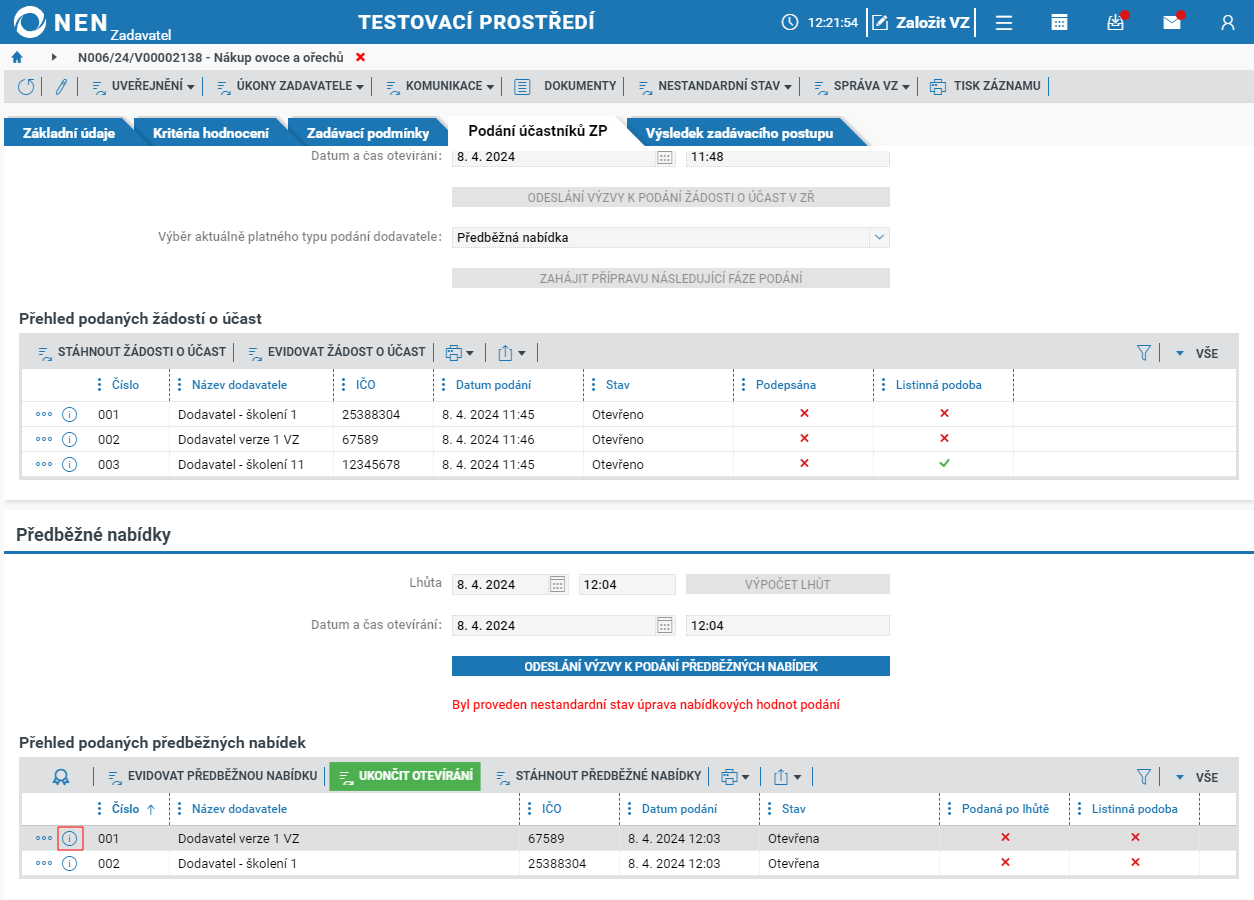Open three-dots menu for nabídka 002 row
The width and height of the screenshot is (1254, 900).
click(43, 863)
